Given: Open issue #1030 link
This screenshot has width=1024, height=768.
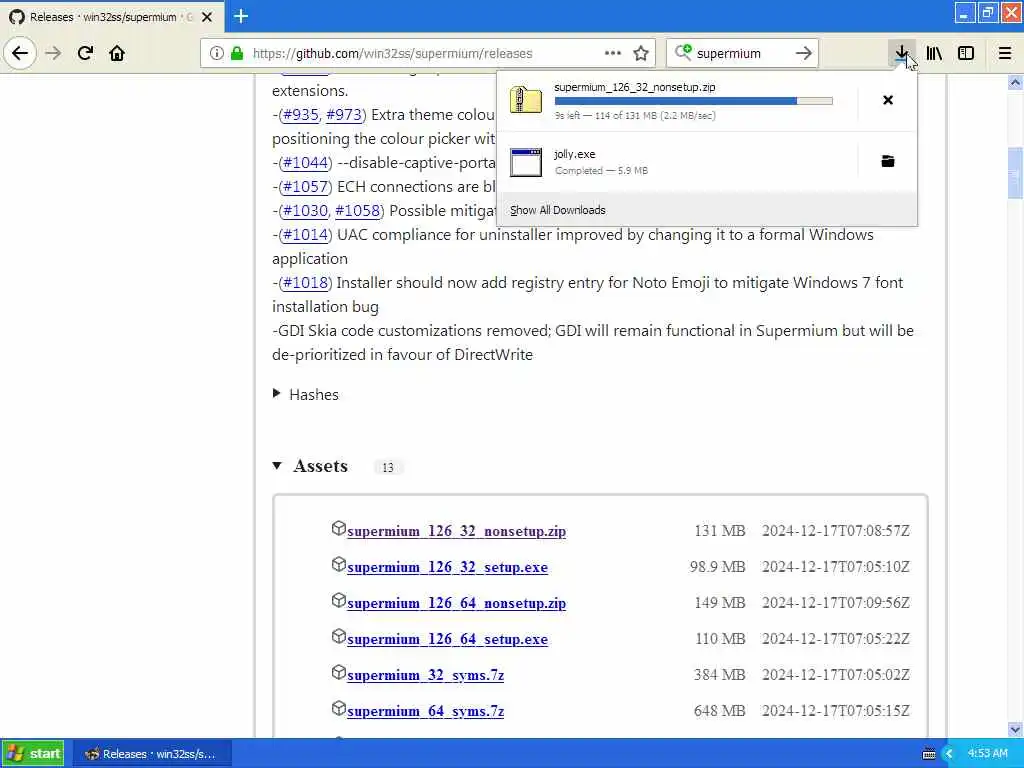Looking at the screenshot, I should [x=305, y=210].
